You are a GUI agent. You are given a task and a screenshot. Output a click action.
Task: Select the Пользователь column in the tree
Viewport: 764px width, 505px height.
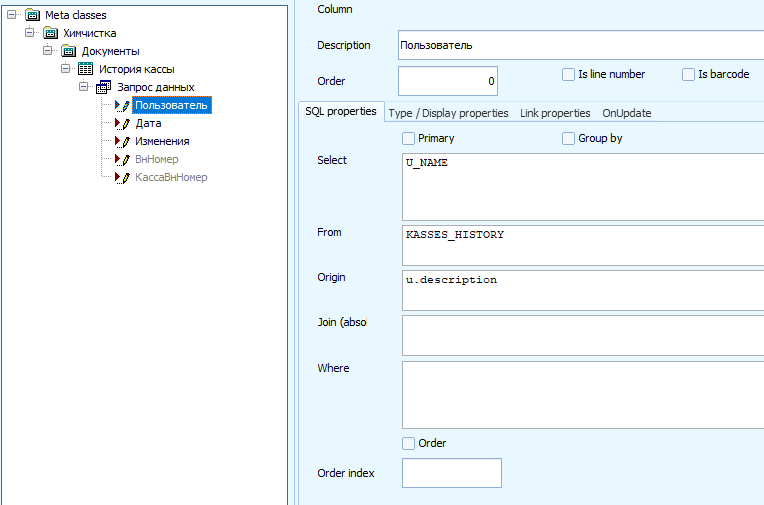tap(172, 105)
